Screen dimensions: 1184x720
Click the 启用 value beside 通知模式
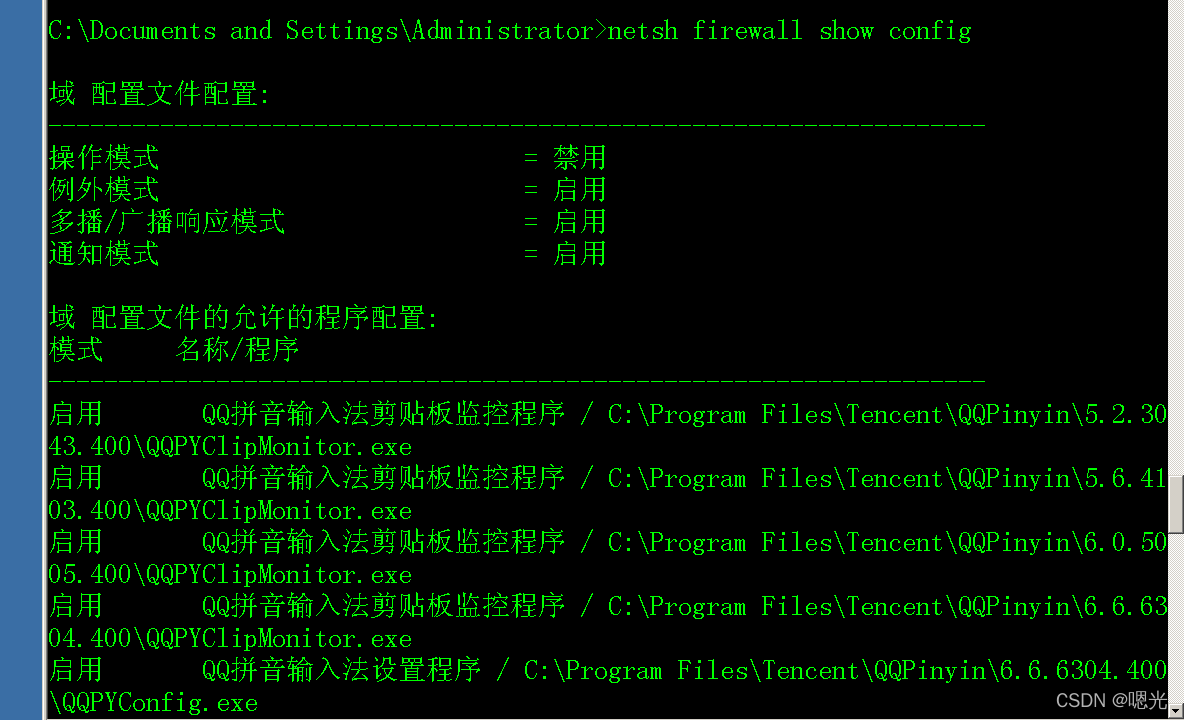pos(579,254)
